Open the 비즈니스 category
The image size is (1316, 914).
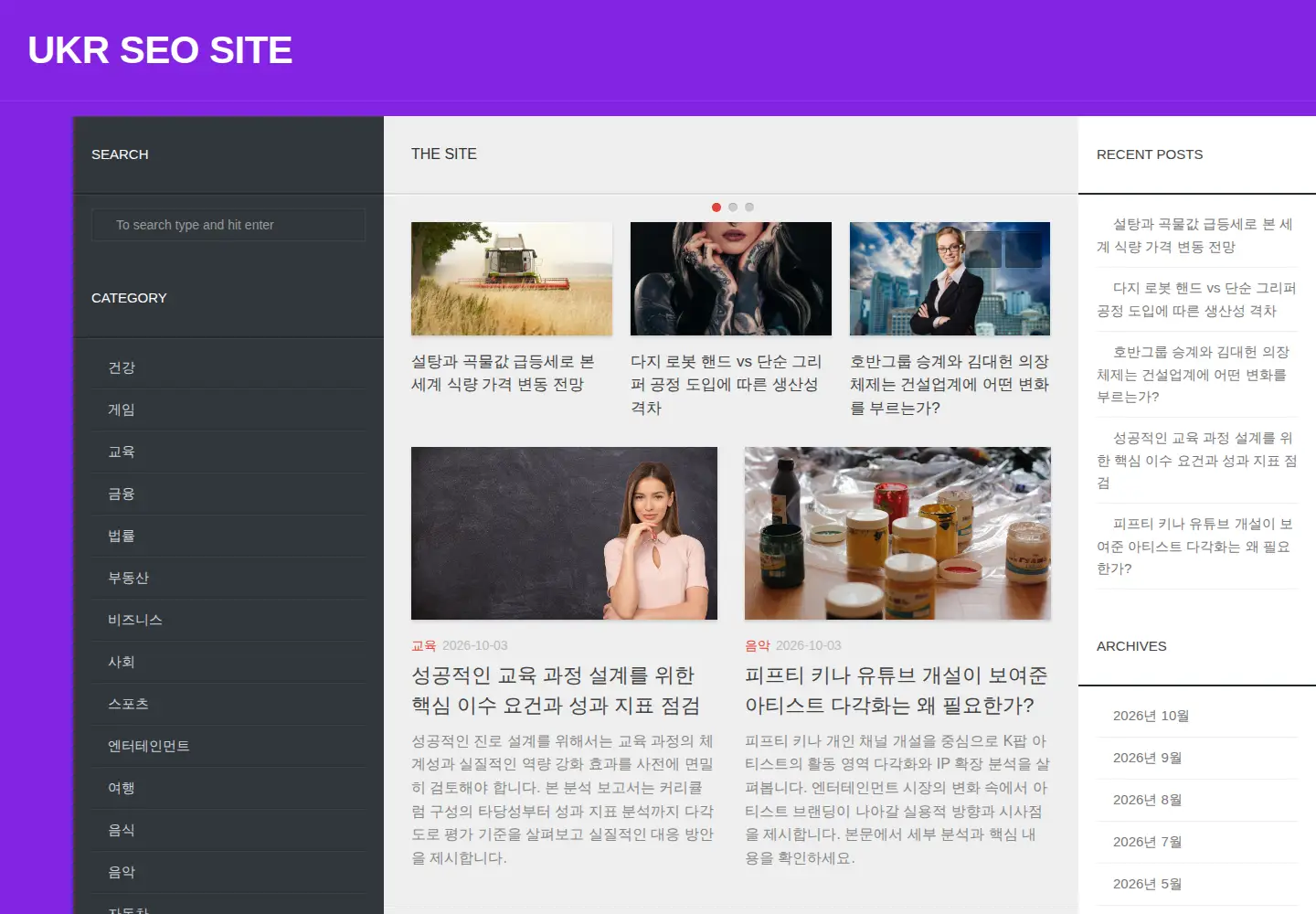click(x=135, y=620)
